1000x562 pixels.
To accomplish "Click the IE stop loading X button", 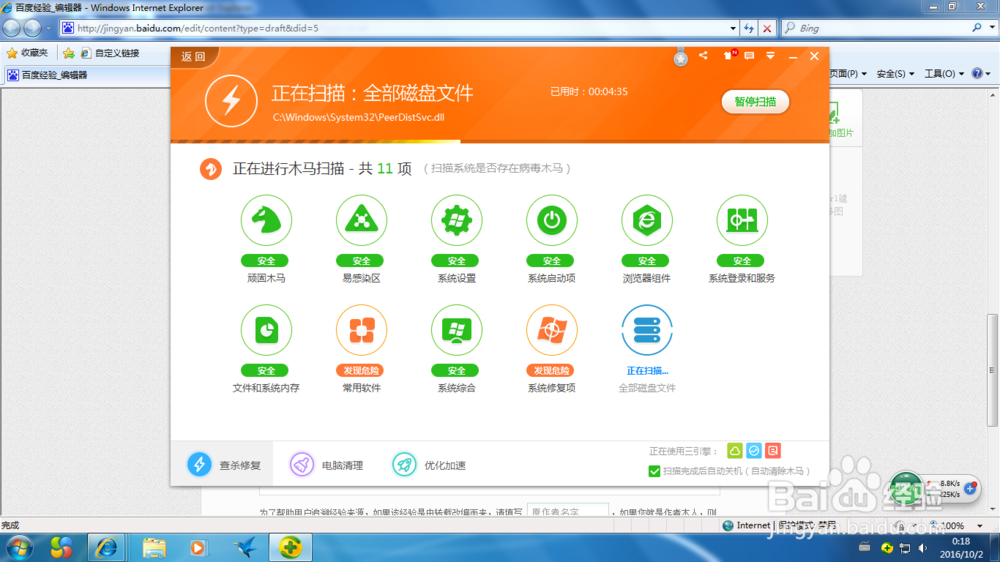I will pyautogui.click(x=767, y=28).
